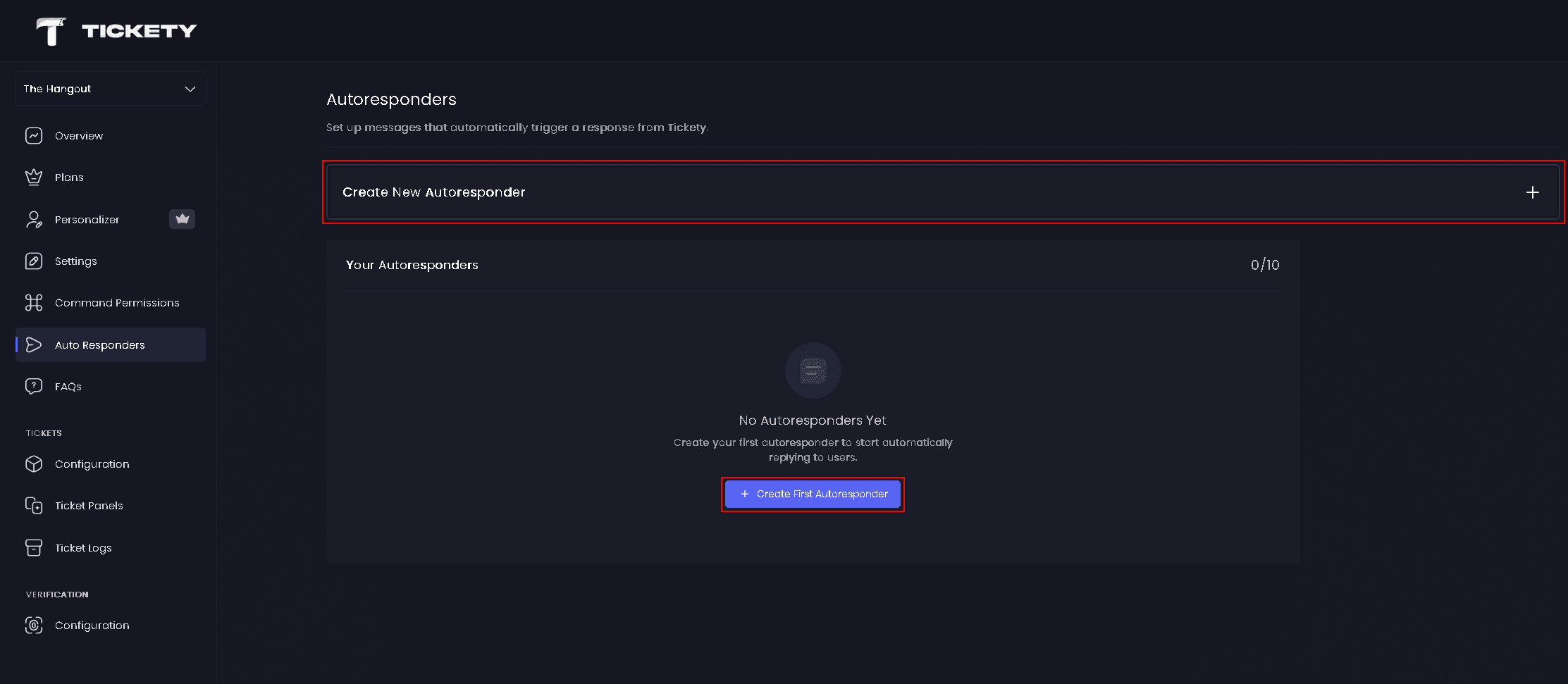Select the Overview icon in the sidebar
The image size is (1568, 684).
[34, 135]
